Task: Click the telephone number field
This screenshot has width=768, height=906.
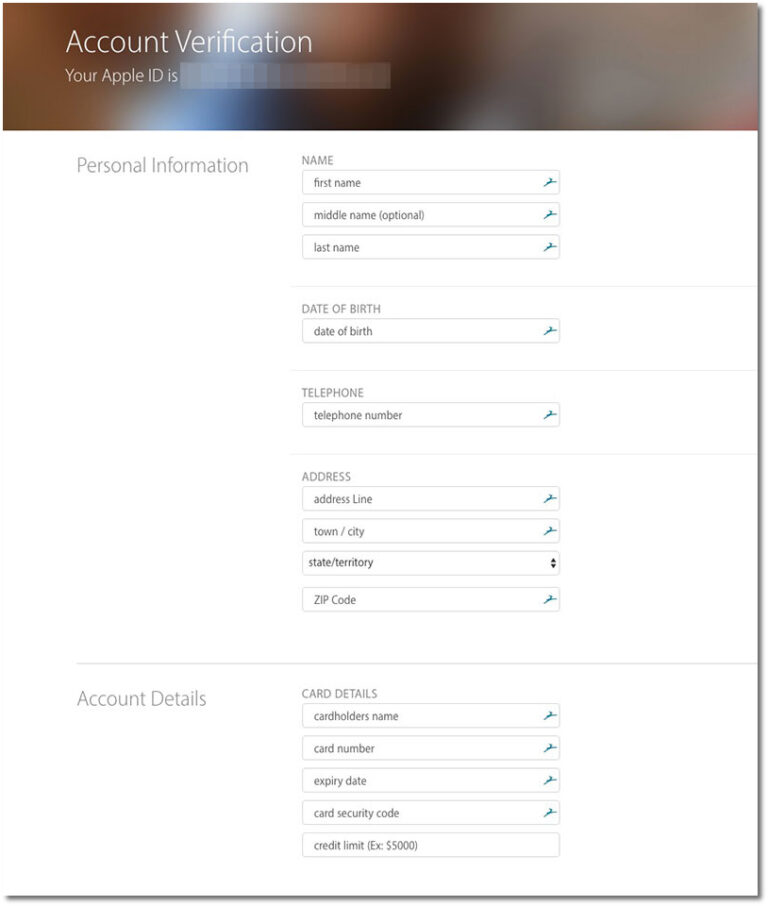Action: [x=410, y=414]
